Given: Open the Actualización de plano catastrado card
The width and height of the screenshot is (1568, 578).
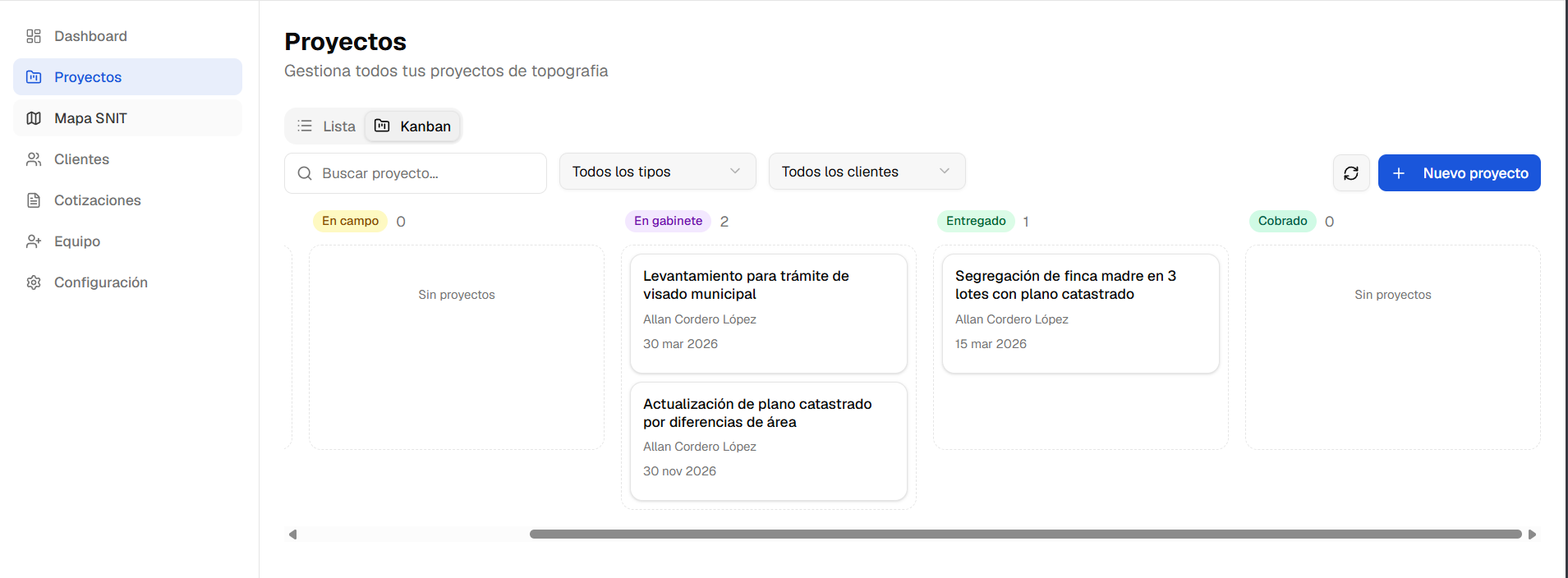Looking at the screenshot, I should (767, 441).
